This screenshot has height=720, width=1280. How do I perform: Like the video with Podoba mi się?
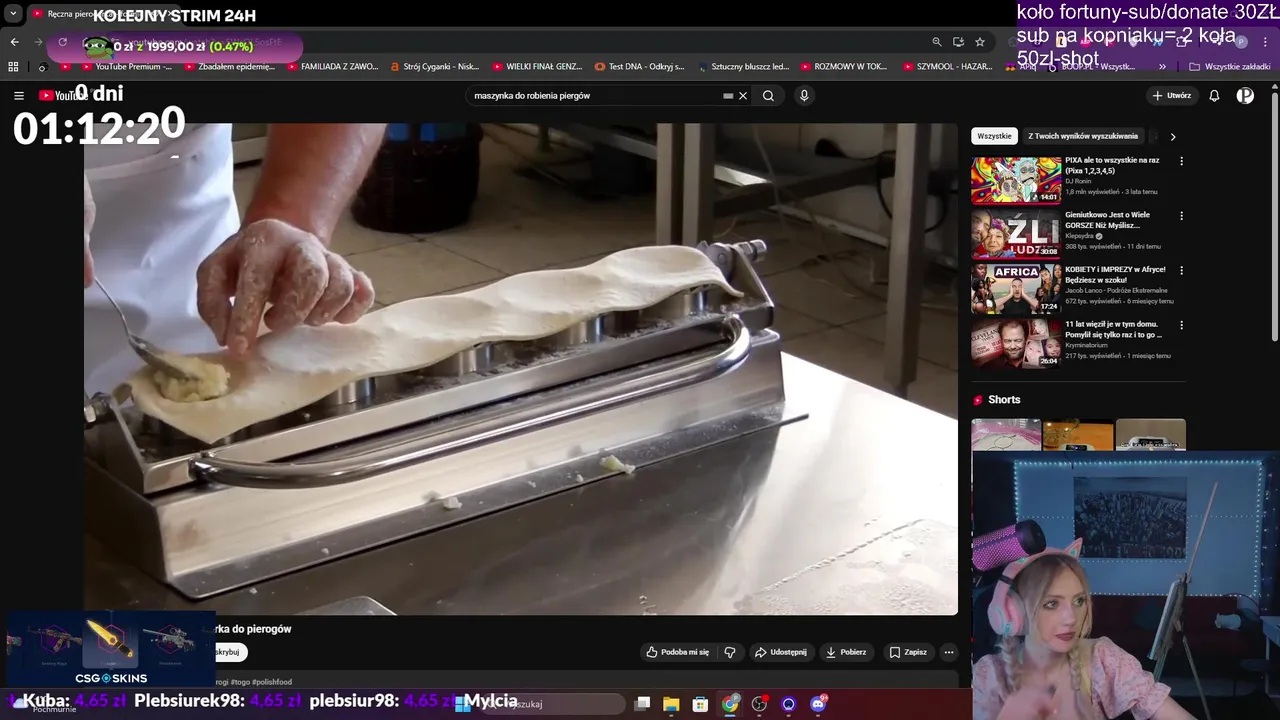678,652
